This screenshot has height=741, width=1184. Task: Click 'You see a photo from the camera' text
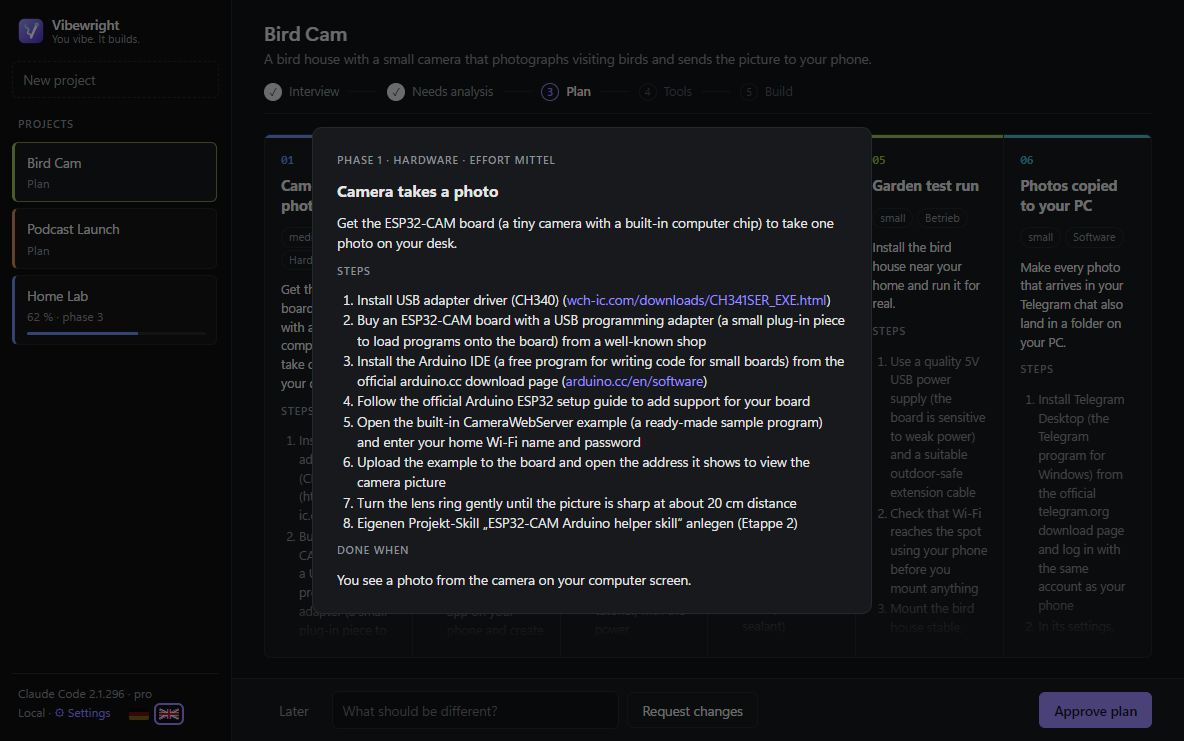coord(514,580)
